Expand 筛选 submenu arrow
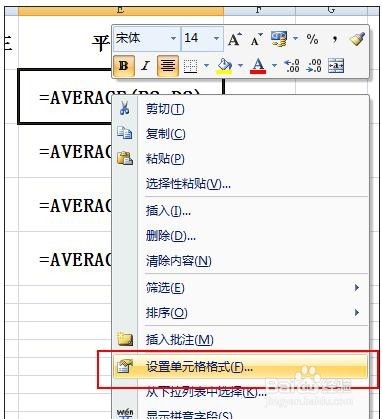The height and width of the screenshot is (419, 382). click(357, 288)
